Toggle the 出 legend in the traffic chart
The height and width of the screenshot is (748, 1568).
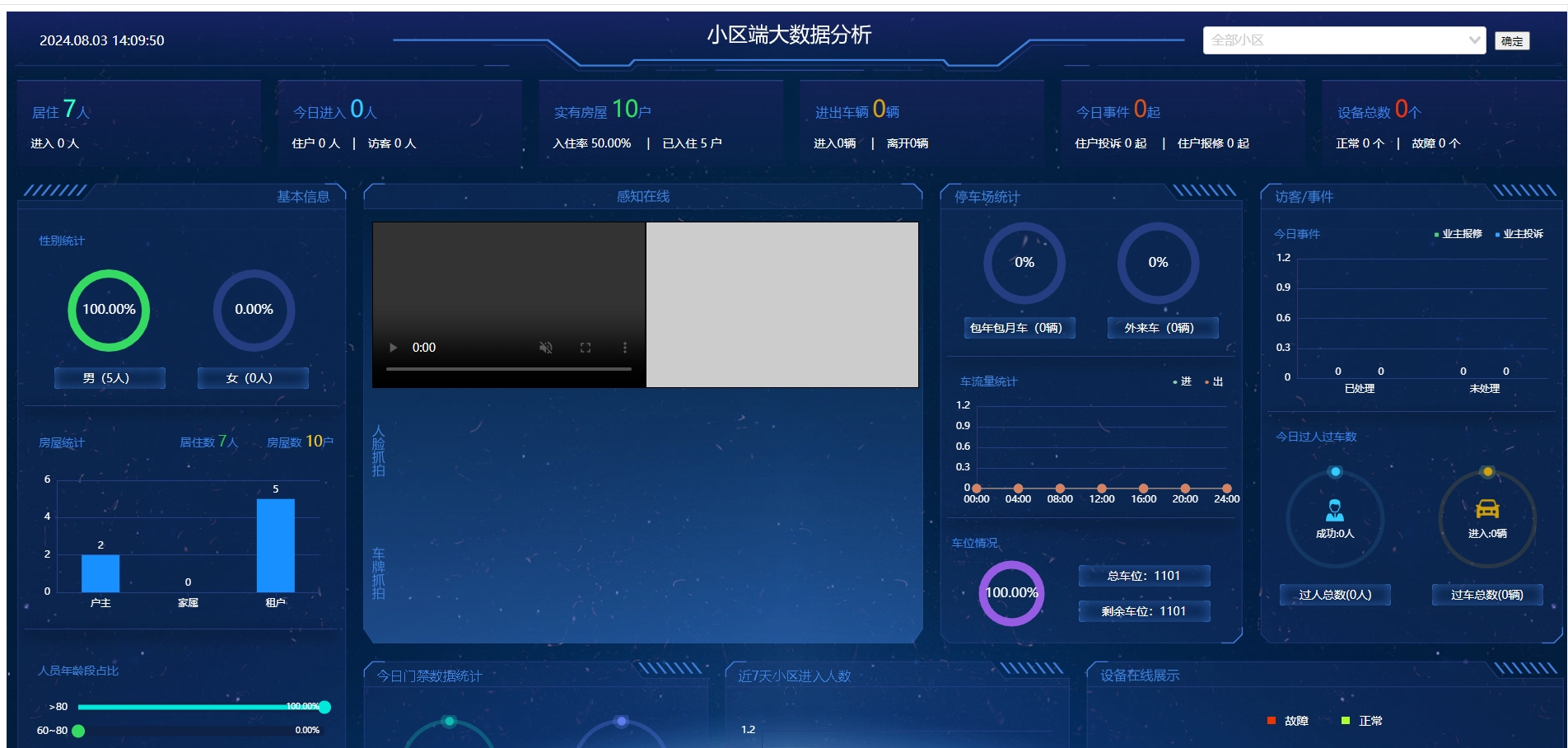click(1214, 381)
